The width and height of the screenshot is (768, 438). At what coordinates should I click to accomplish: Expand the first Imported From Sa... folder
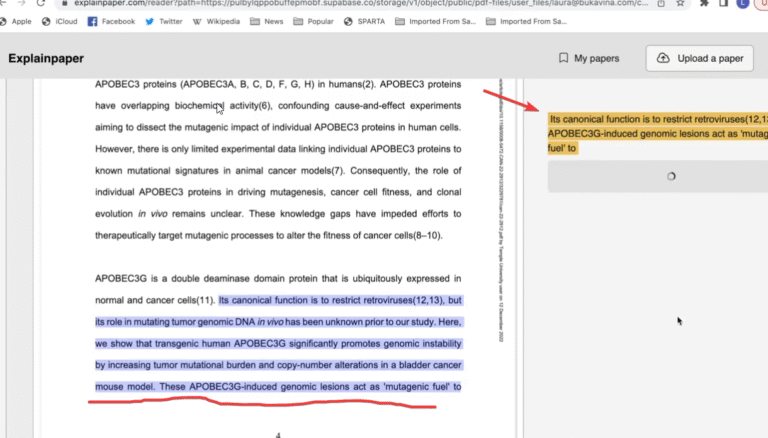tap(436, 21)
